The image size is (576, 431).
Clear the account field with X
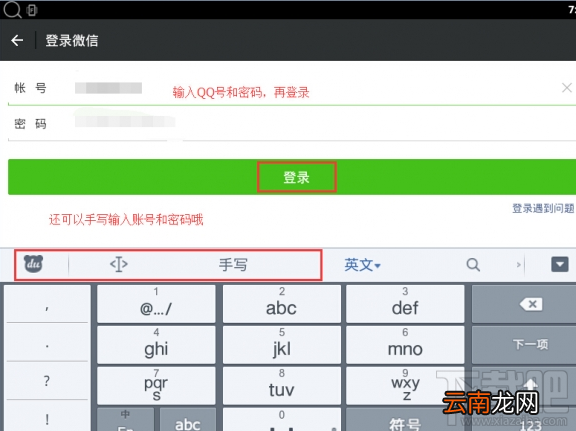pyautogui.click(x=567, y=88)
